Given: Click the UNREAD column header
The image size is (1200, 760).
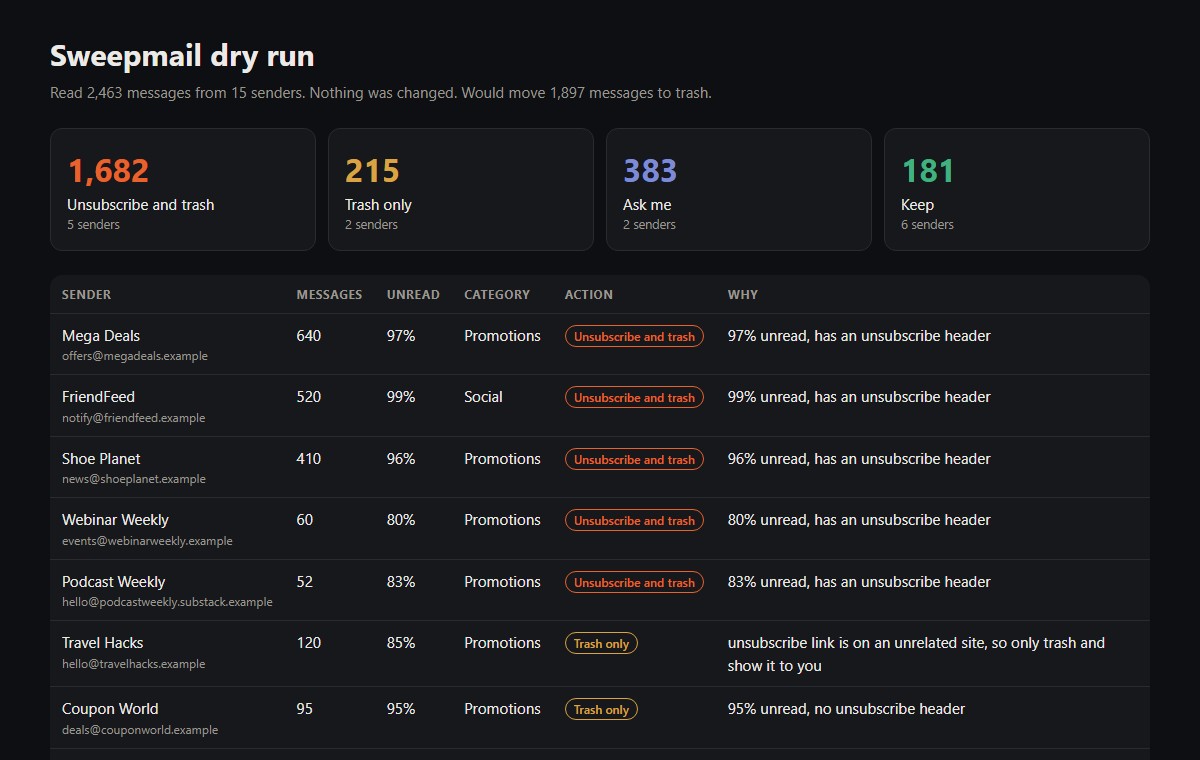Looking at the screenshot, I should (413, 295).
